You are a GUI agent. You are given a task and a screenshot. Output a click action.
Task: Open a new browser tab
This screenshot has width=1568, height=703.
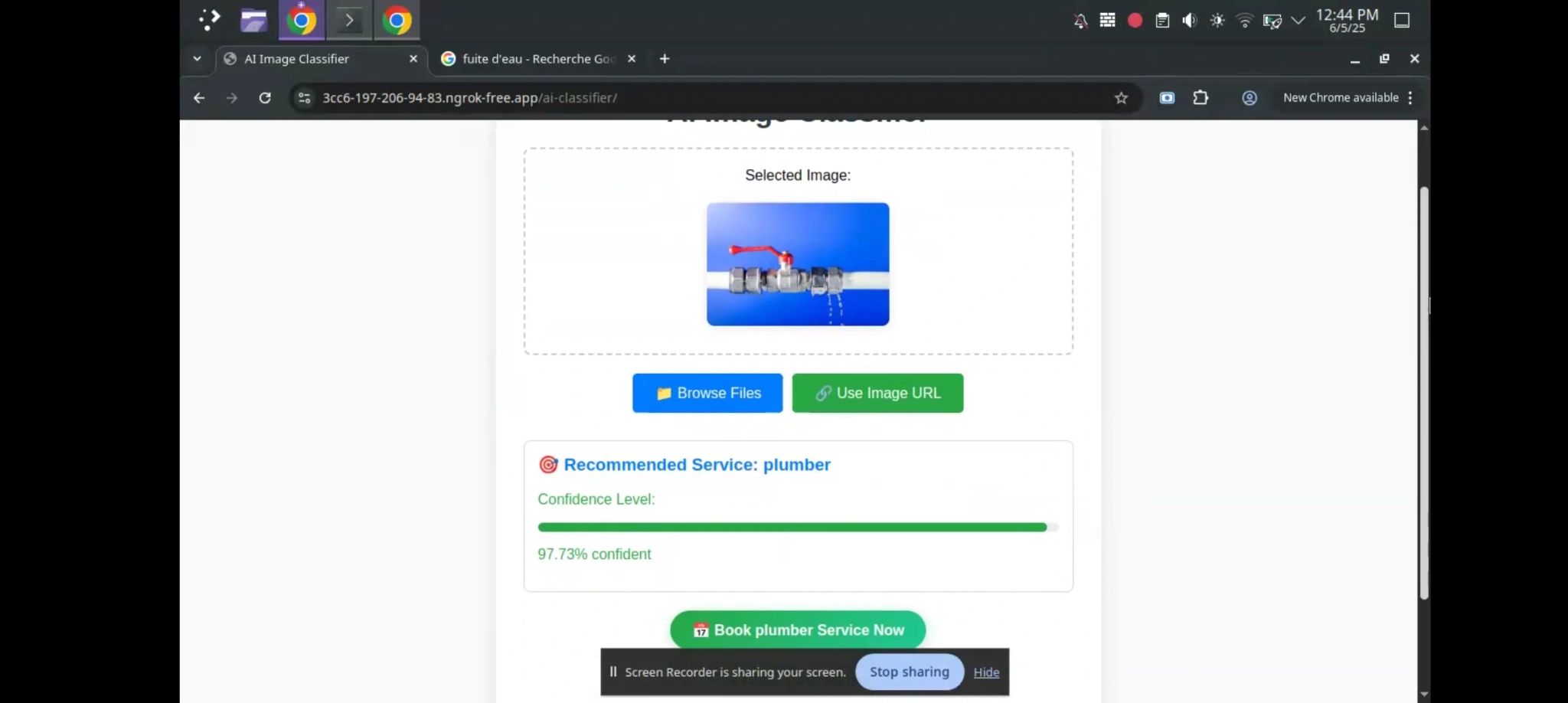point(665,59)
